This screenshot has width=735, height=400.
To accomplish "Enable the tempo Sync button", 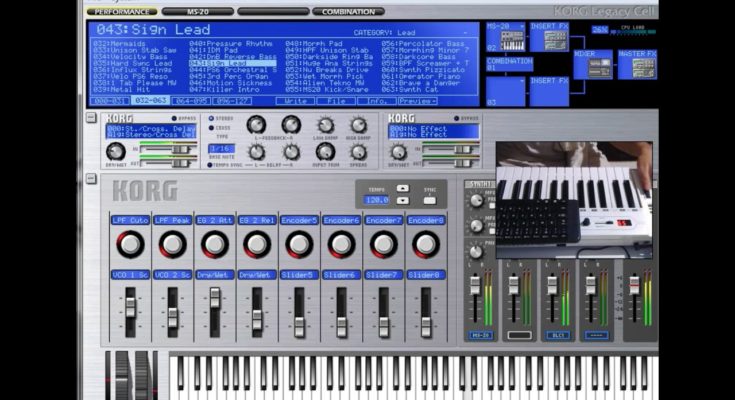I will pos(429,199).
